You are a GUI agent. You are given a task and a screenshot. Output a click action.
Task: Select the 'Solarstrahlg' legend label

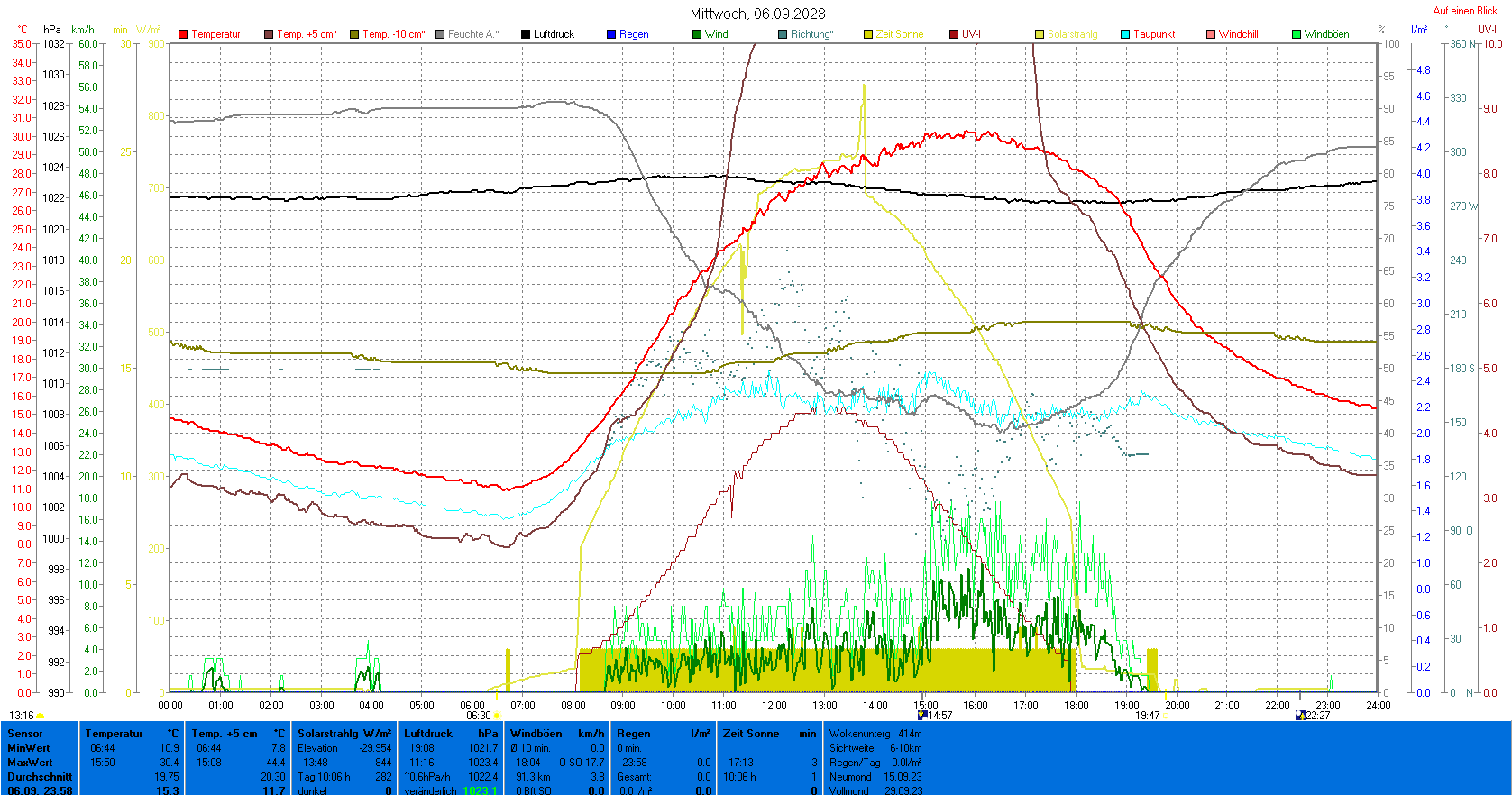pyautogui.click(x=1073, y=34)
